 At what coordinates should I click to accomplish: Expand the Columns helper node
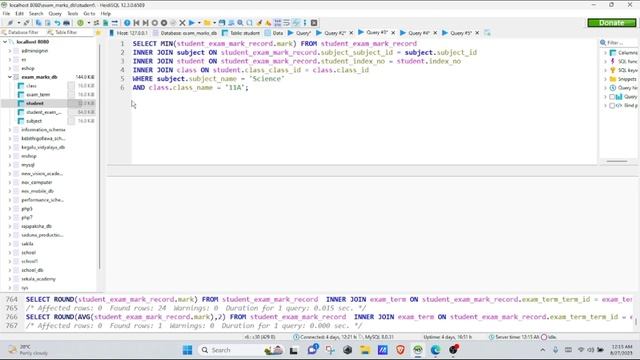(605, 53)
